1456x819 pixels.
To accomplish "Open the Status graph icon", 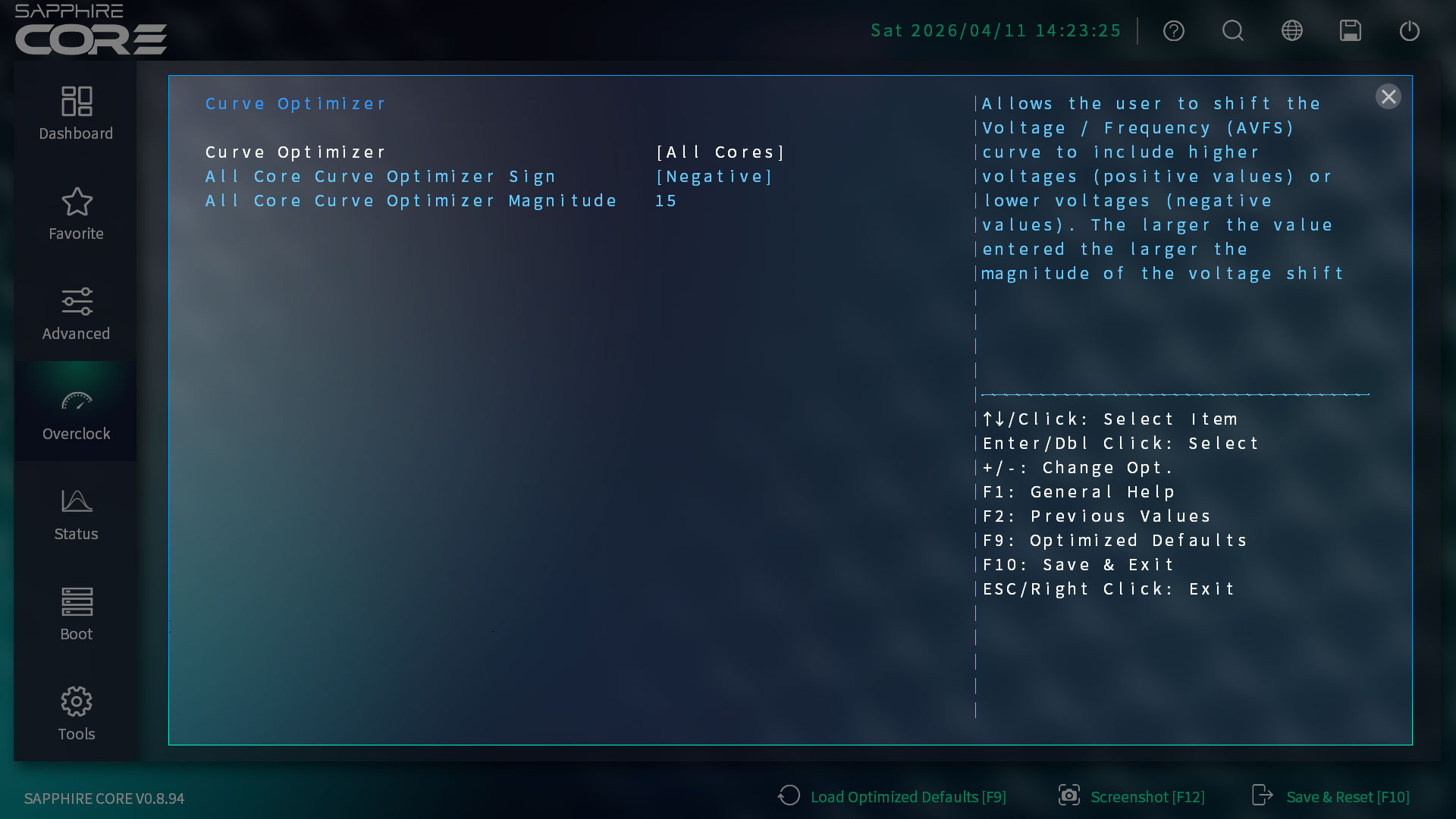I will (76, 502).
